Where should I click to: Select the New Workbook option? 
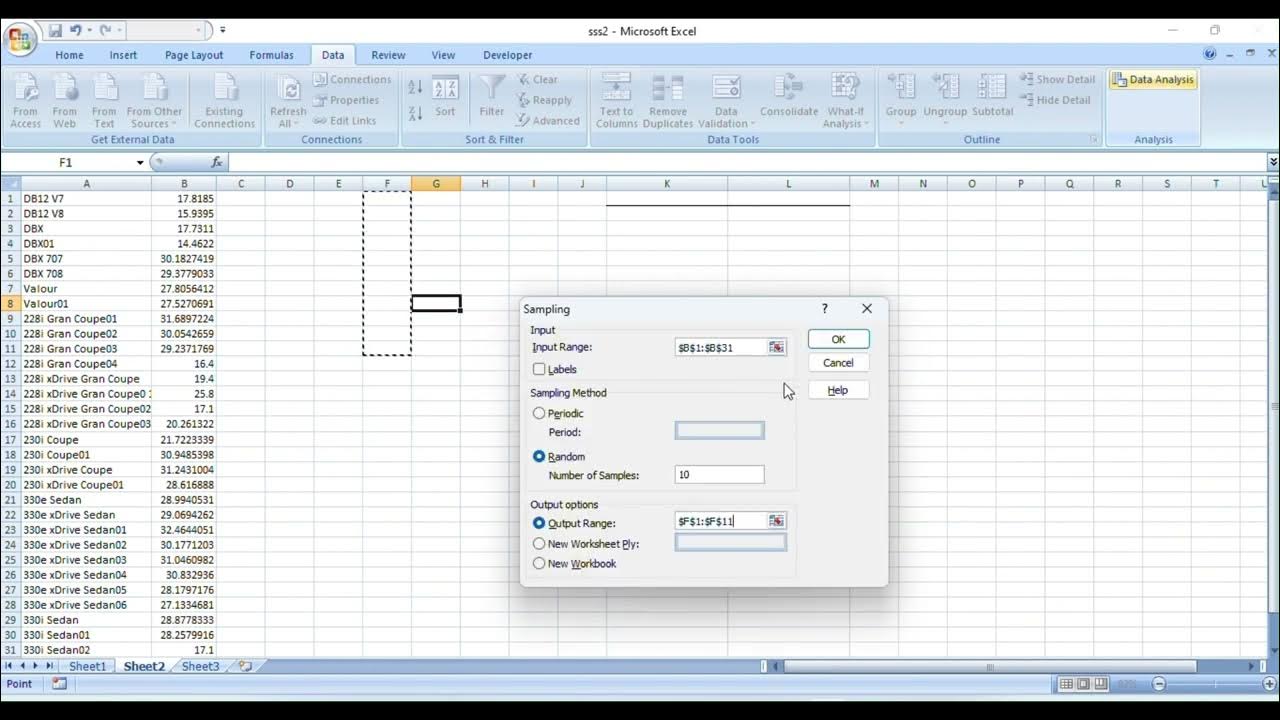(x=540, y=564)
